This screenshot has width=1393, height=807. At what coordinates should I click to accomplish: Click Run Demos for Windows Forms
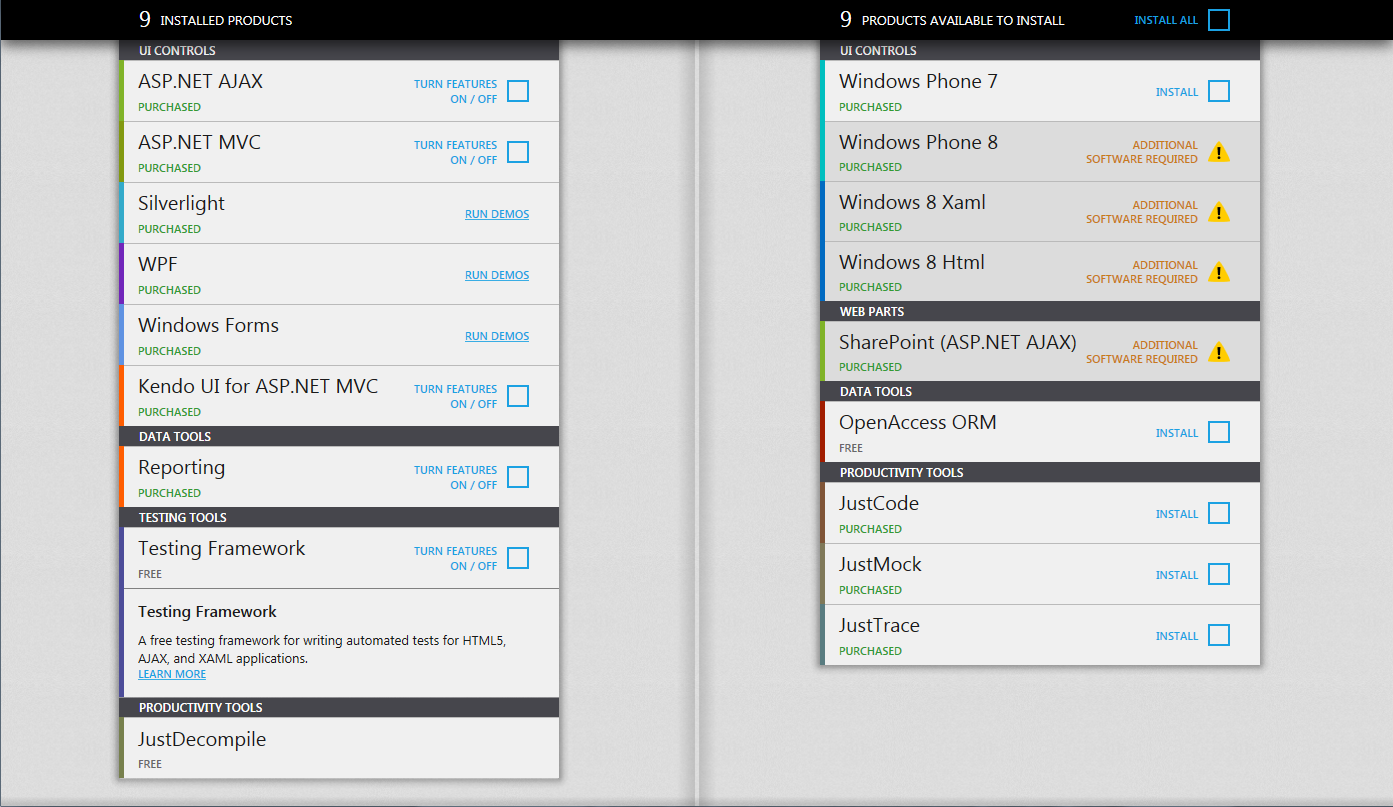[497, 336]
